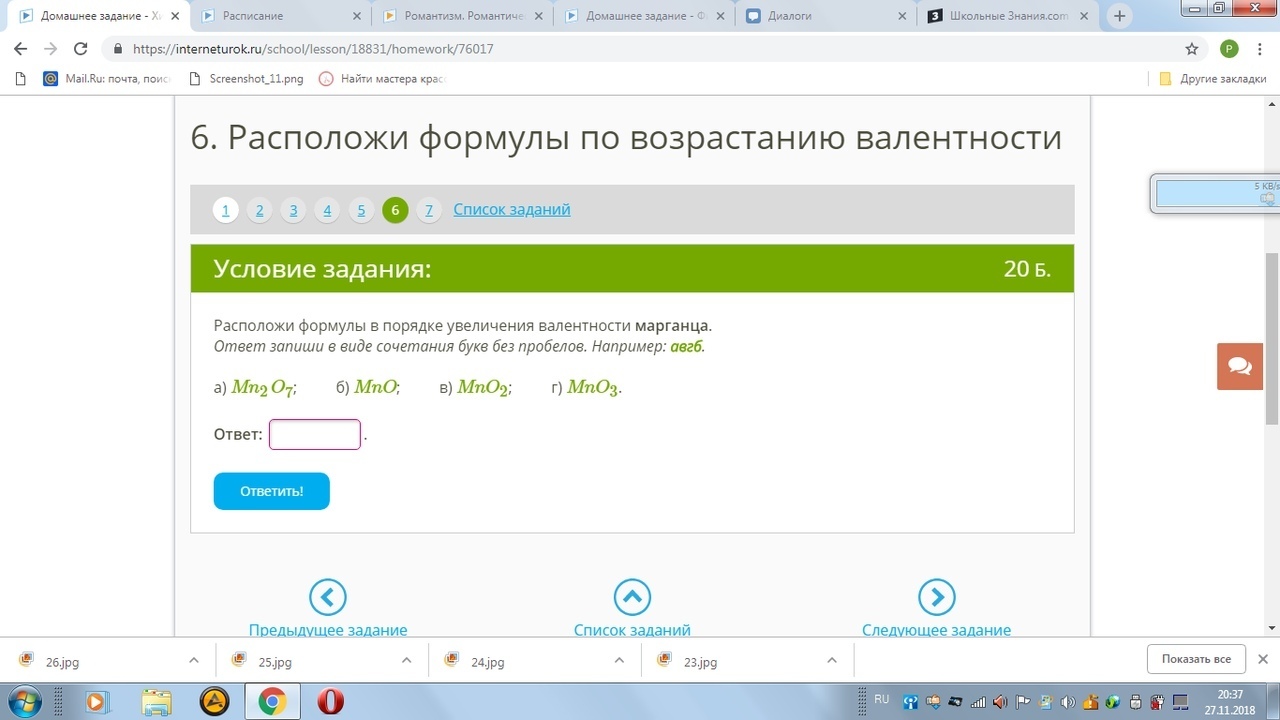
Task: Open the Windows Start menu
Action: point(24,701)
